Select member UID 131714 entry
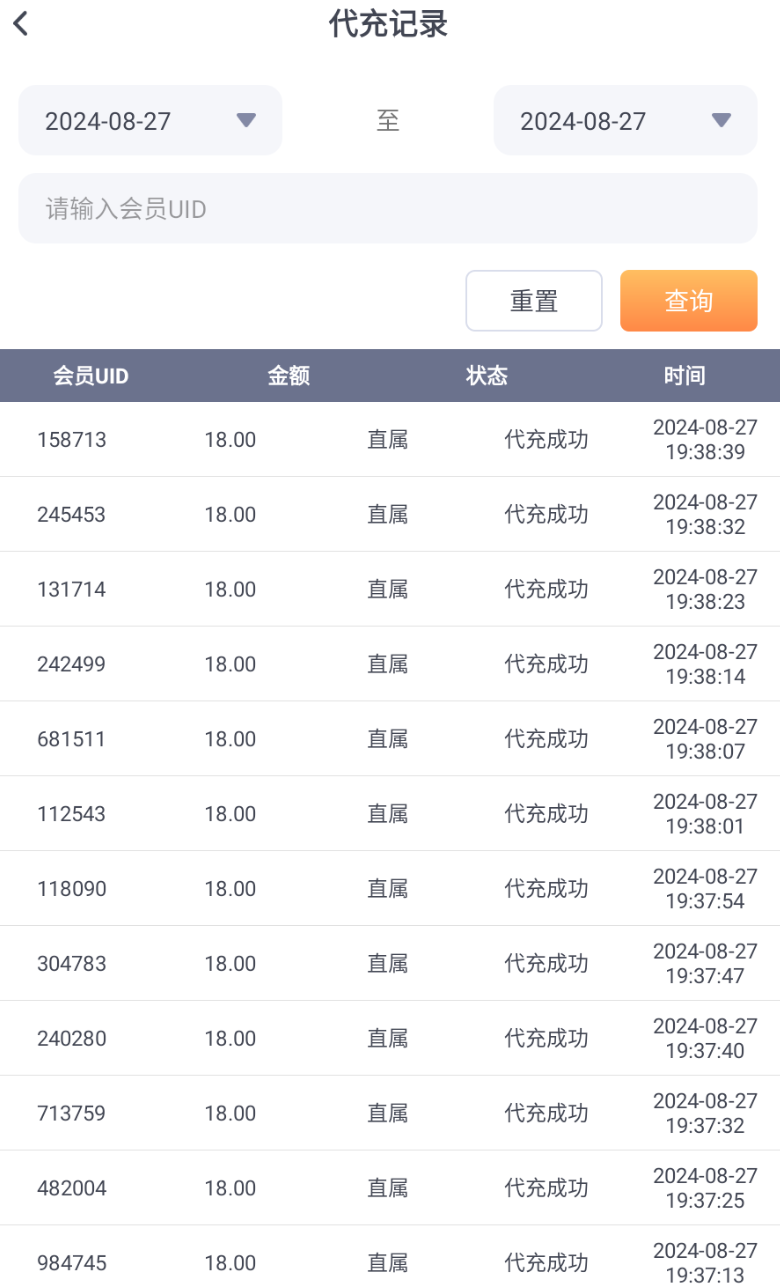The image size is (780, 1287). [72, 590]
